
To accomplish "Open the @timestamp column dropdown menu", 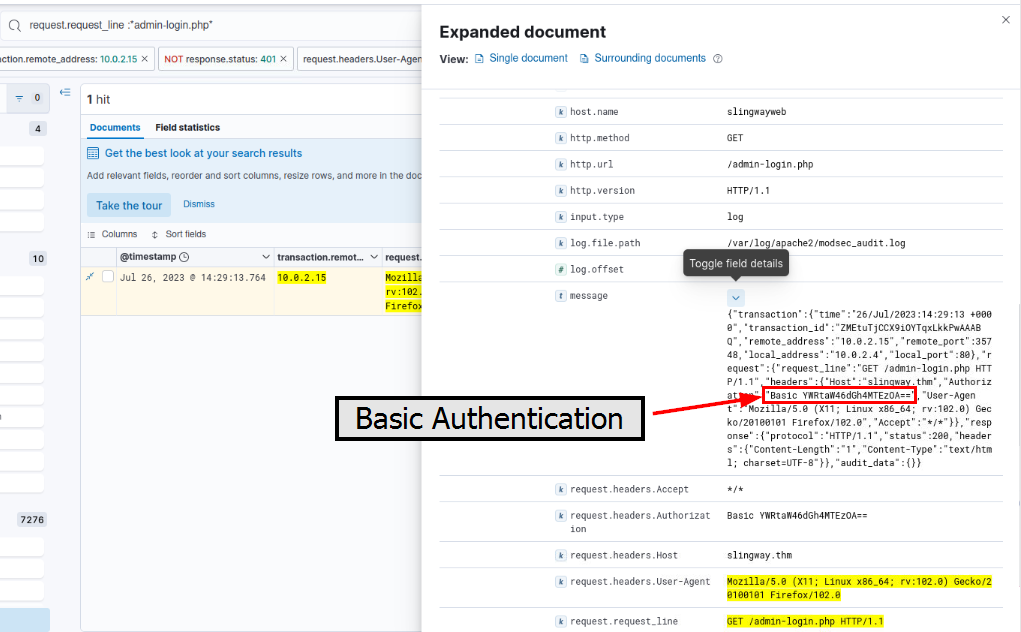I will click(x=266, y=258).
